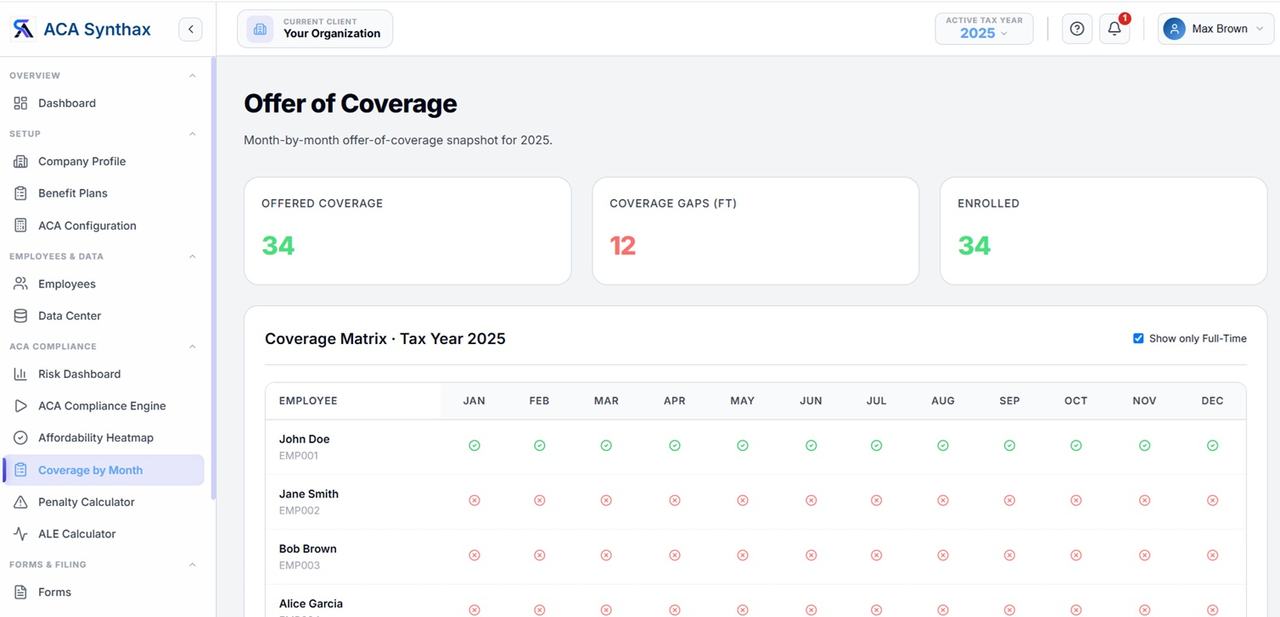Collapse the ACA Compliance section
1280x617 pixels.
click(x=192, y=346)
